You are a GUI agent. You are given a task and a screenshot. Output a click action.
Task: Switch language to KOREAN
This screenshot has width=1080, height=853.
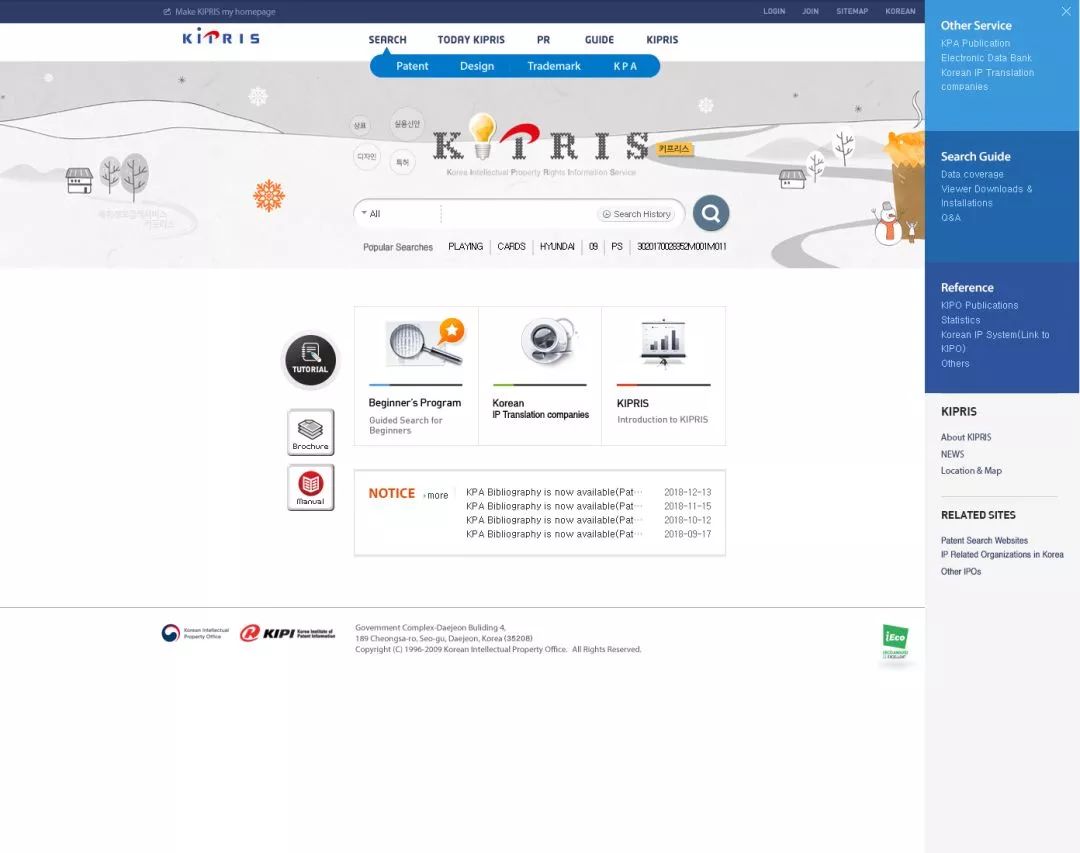point(900,11)
